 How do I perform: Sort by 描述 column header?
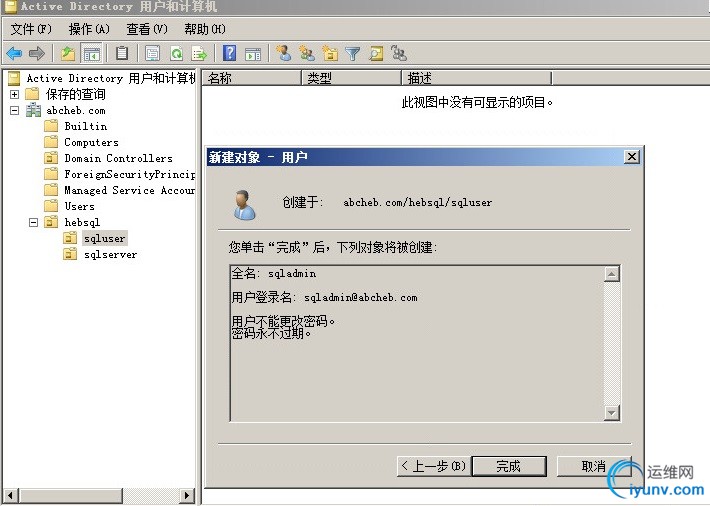477,78
